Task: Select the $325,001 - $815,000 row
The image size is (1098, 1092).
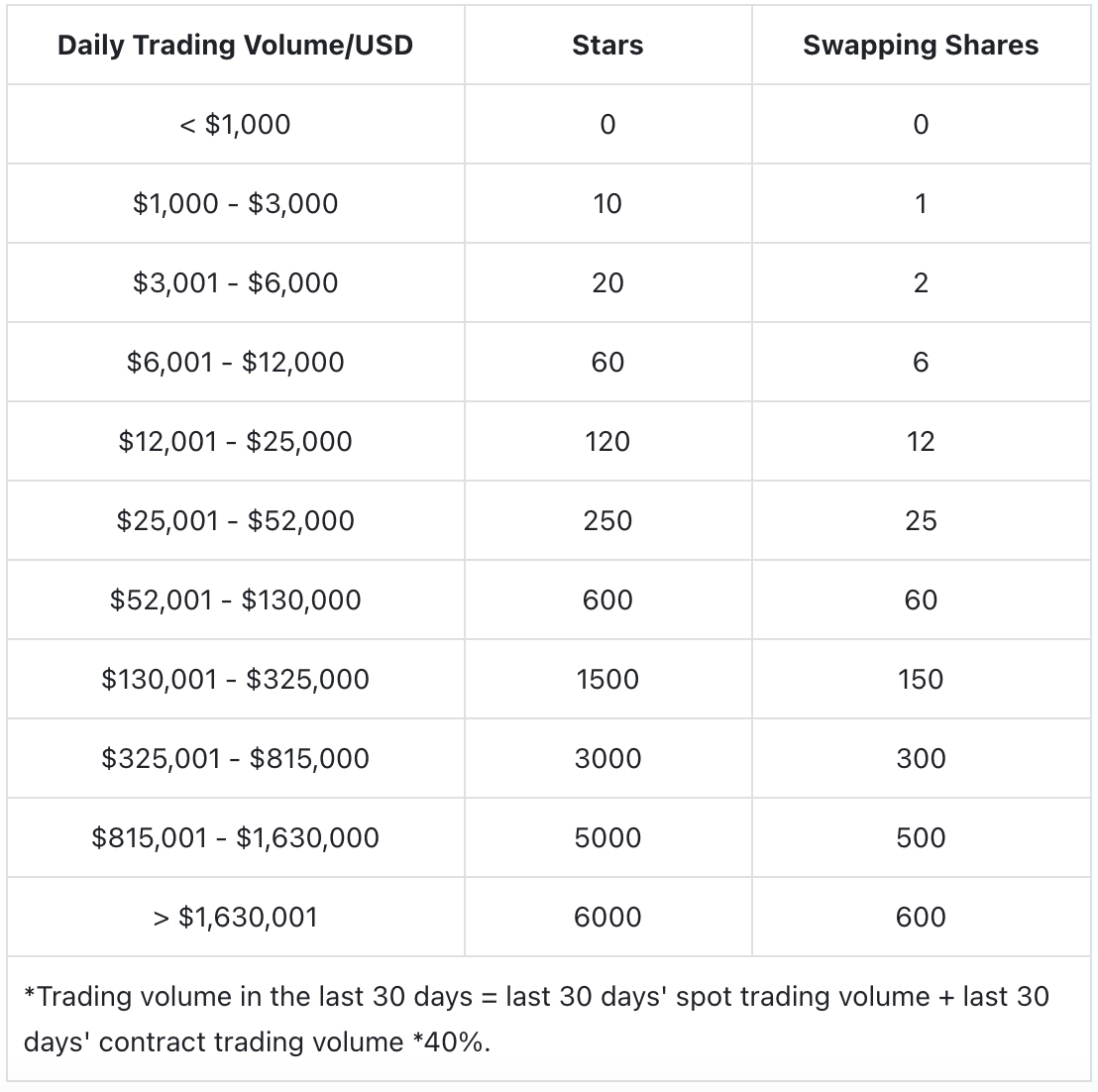Action: [235, 759]
